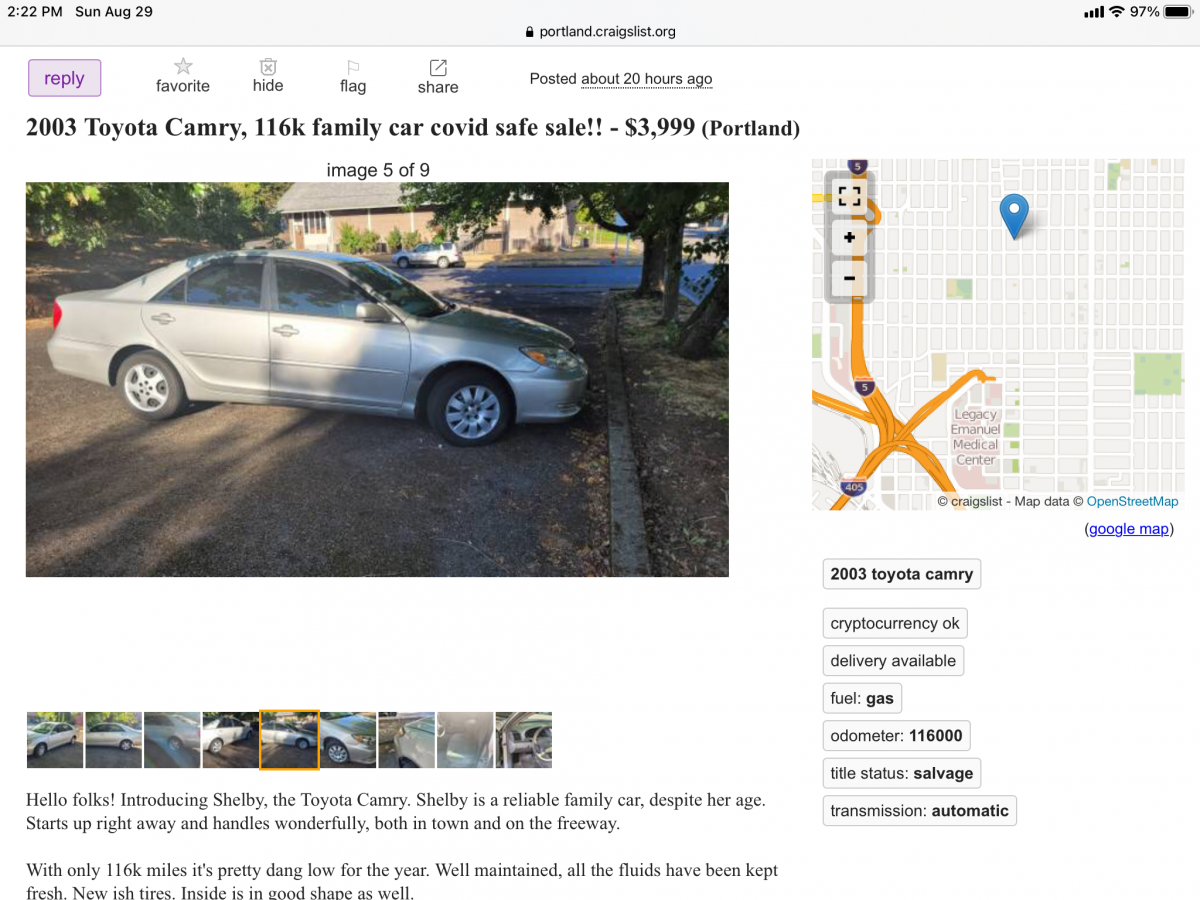Select the eighth thumbnail of the seats
Viewport: 1200px width, 900px height.
click(x=465, y=740)
